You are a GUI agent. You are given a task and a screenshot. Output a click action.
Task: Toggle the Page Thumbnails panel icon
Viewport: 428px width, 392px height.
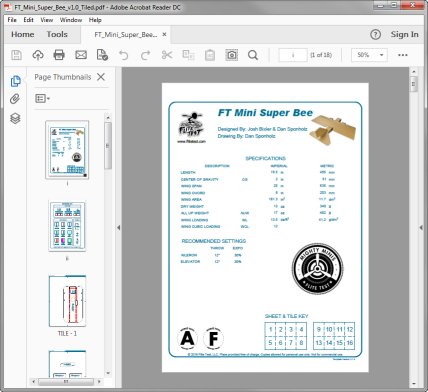coord(15,81)
